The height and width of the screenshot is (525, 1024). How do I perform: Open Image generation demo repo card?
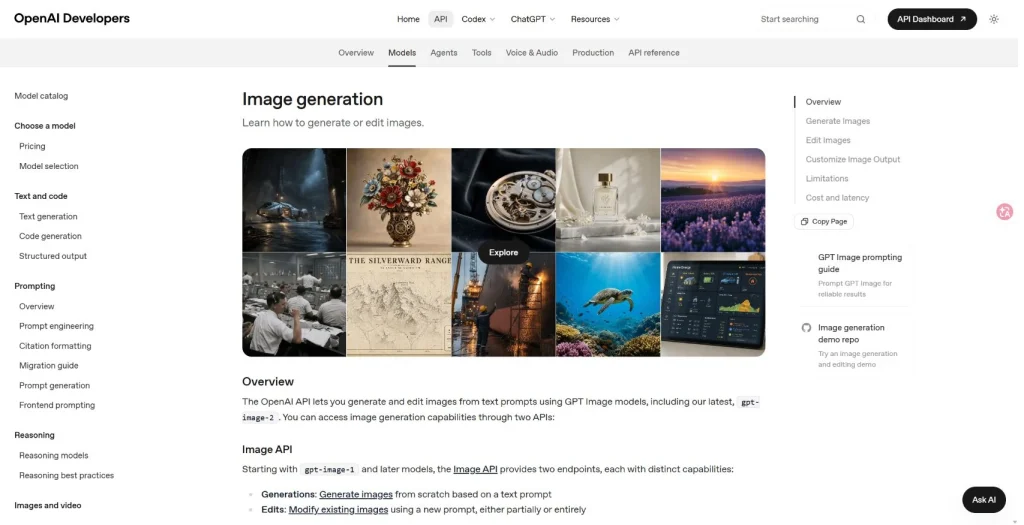(852, 345)
